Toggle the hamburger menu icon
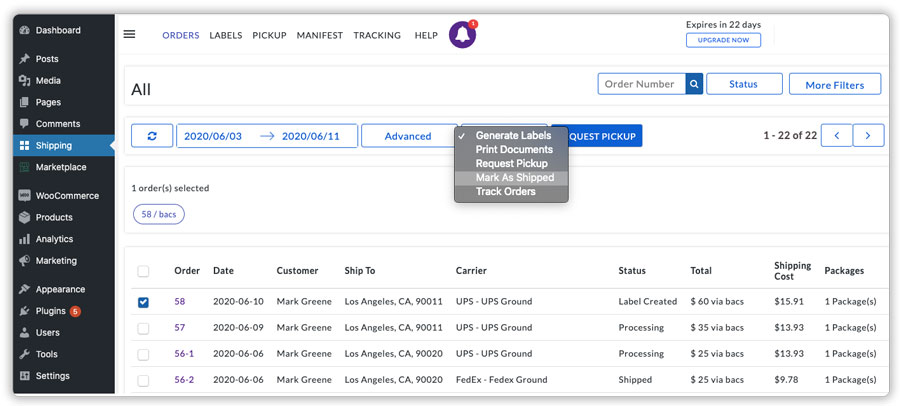Image resolution: width=900 pixels, height=406 pixels. (x=130, y=34)
